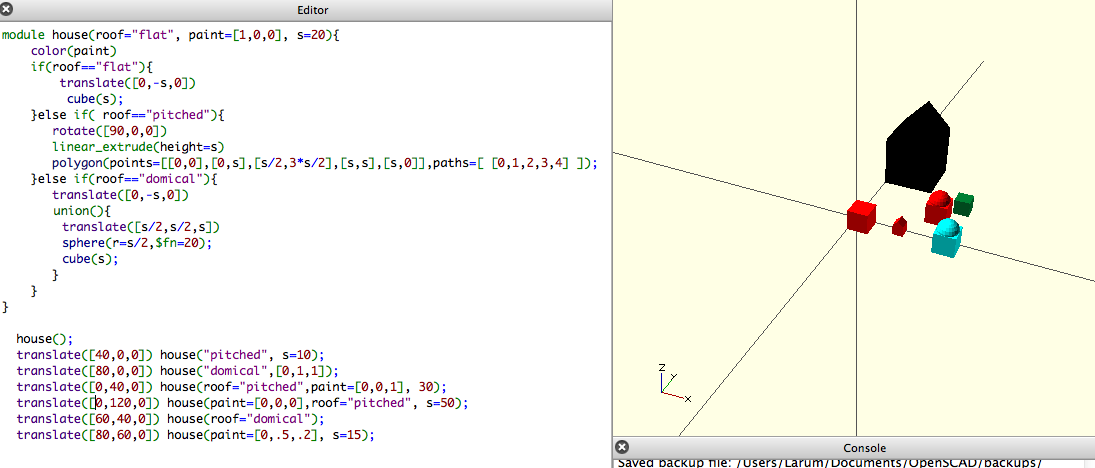Click the 'sphere(r=s/2,$fn=20);' line
Screen dimensions: 1095x468
[x=136, y=243]
